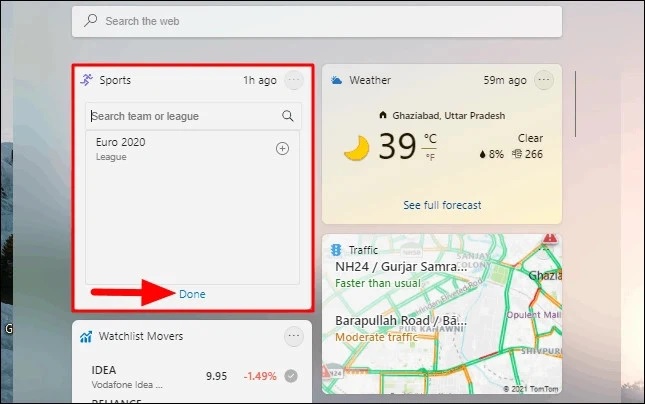Open Sports widget three-dot options menu
Screen dimensions: 645x404
[294, 80]
